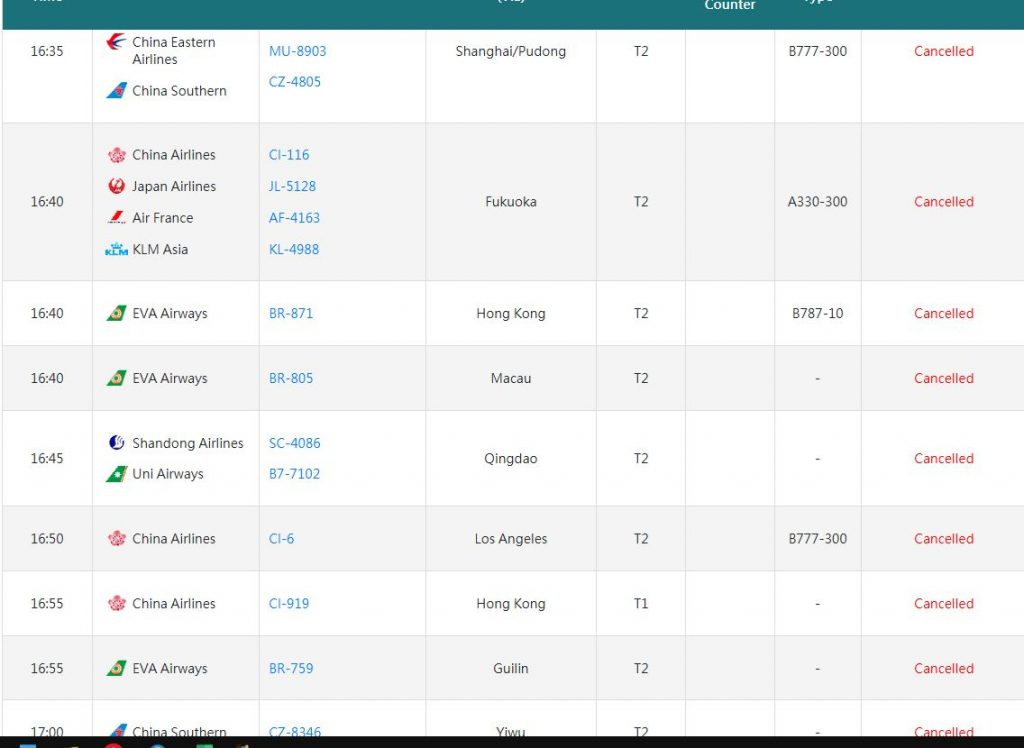Click Hong Kong in the CI-919 row
Viewport: 1024px width, 748px height.
[x=511, y=604]
